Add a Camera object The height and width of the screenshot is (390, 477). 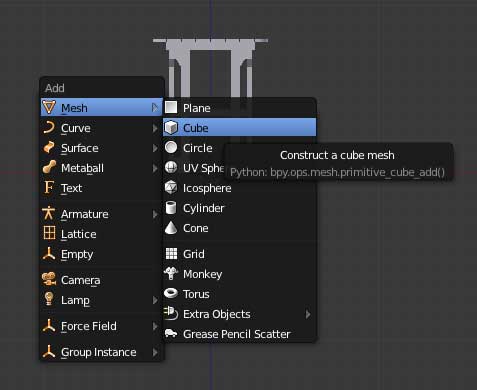tap(101, 280)
